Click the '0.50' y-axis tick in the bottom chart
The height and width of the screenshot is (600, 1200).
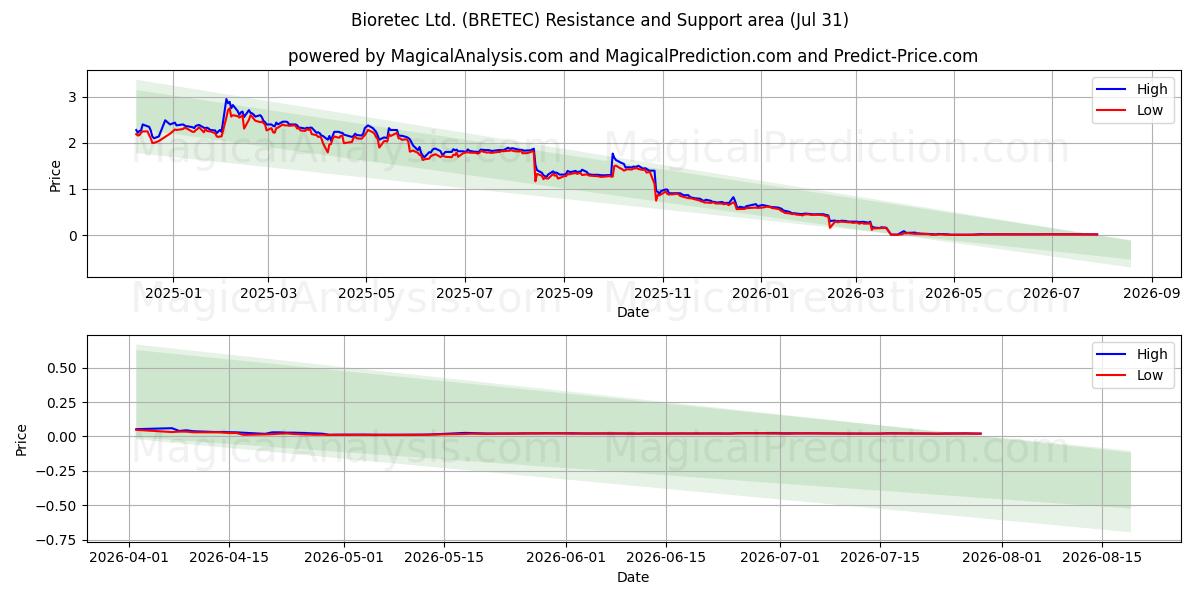[64, 368]
